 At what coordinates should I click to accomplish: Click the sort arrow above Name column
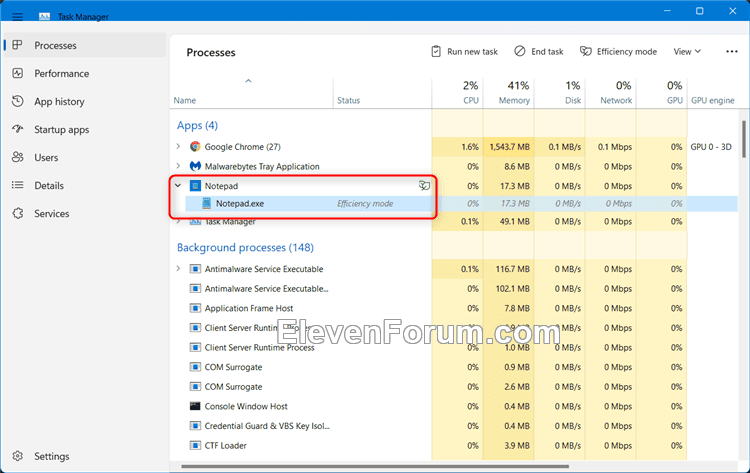tap(248, 81)
